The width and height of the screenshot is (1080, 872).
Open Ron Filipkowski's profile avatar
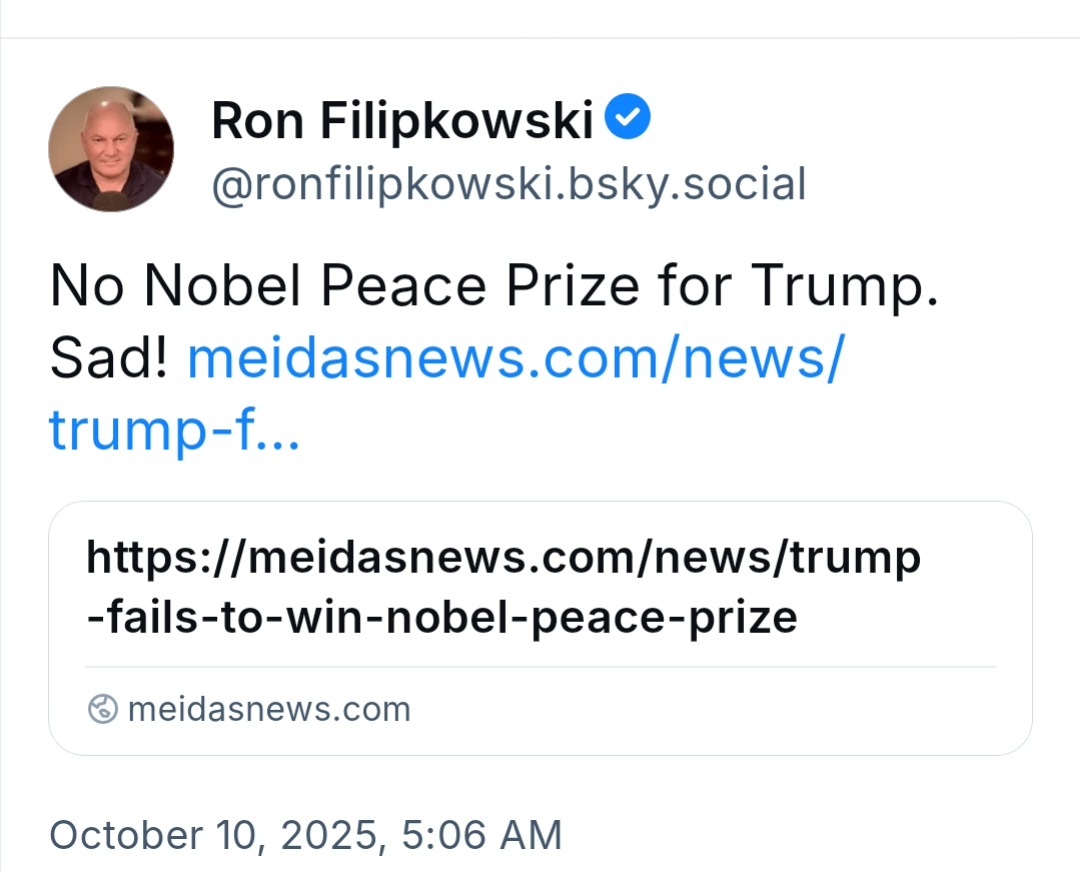111,149
